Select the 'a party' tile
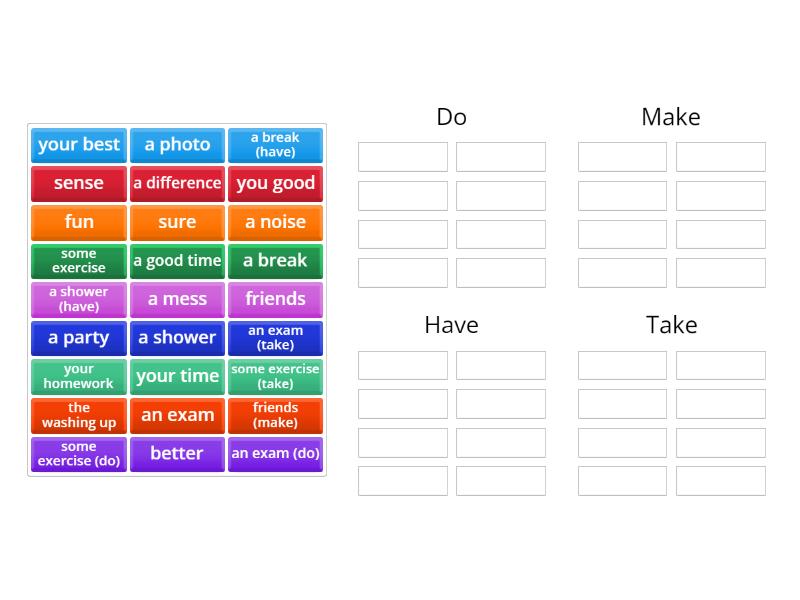Screen dimensions: 800x600 (x=78, y=338)
